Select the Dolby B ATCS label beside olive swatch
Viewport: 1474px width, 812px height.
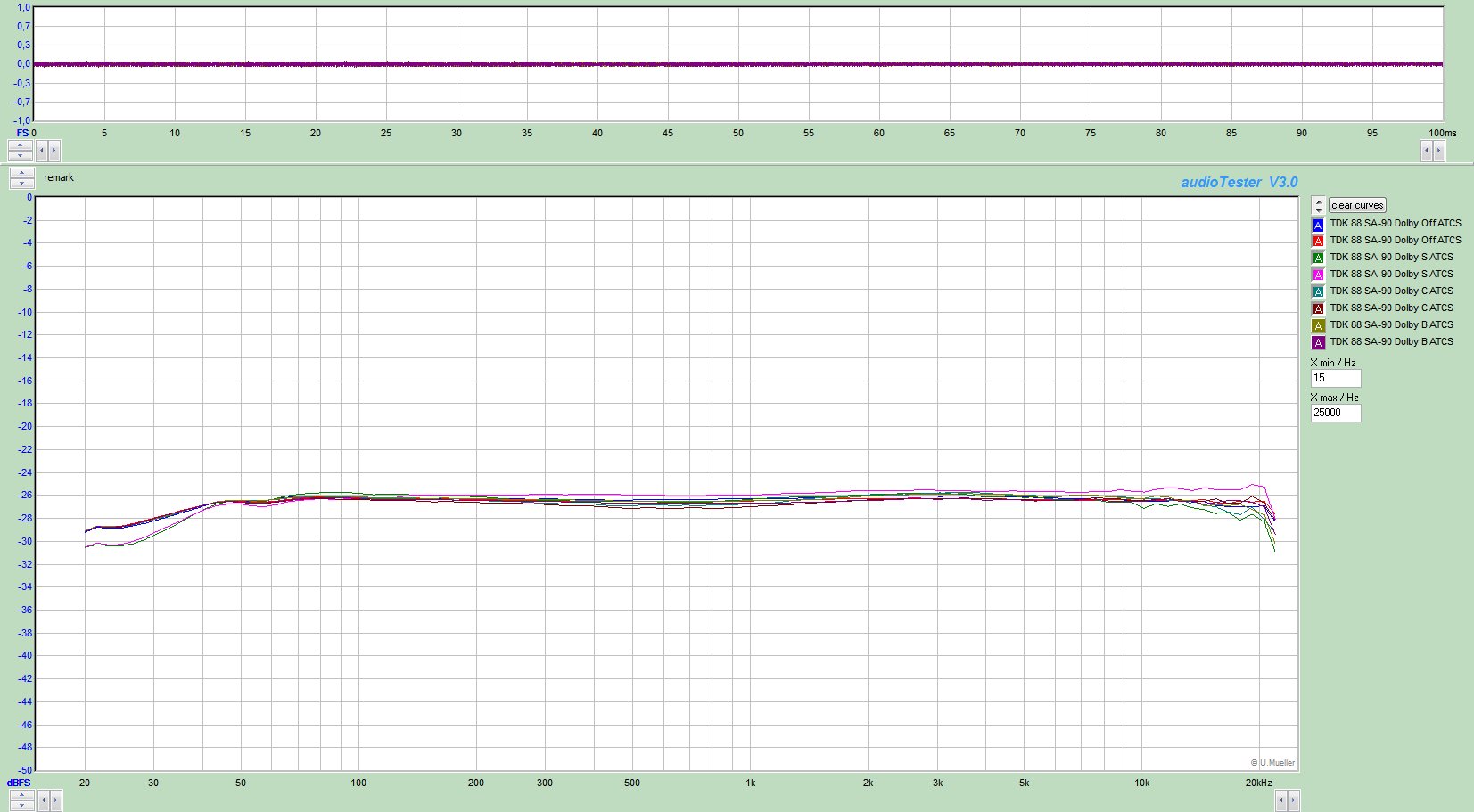click(1391, 325)
